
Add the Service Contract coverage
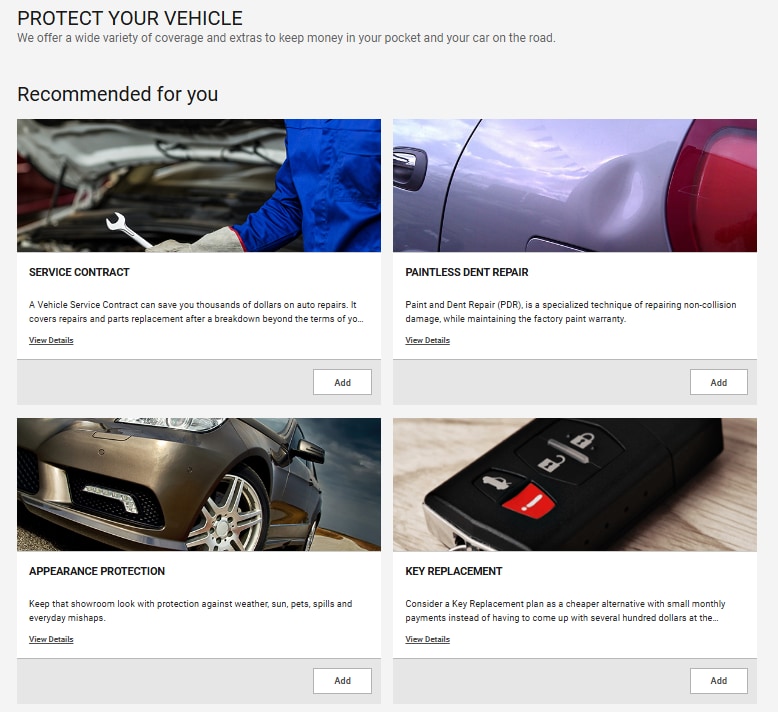[x=342, y=382]
